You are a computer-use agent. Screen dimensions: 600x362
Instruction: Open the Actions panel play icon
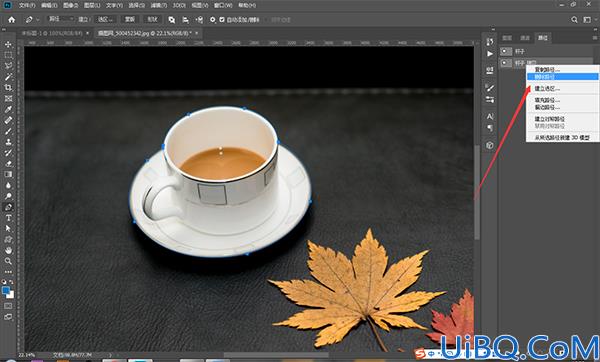coord(490,54)
